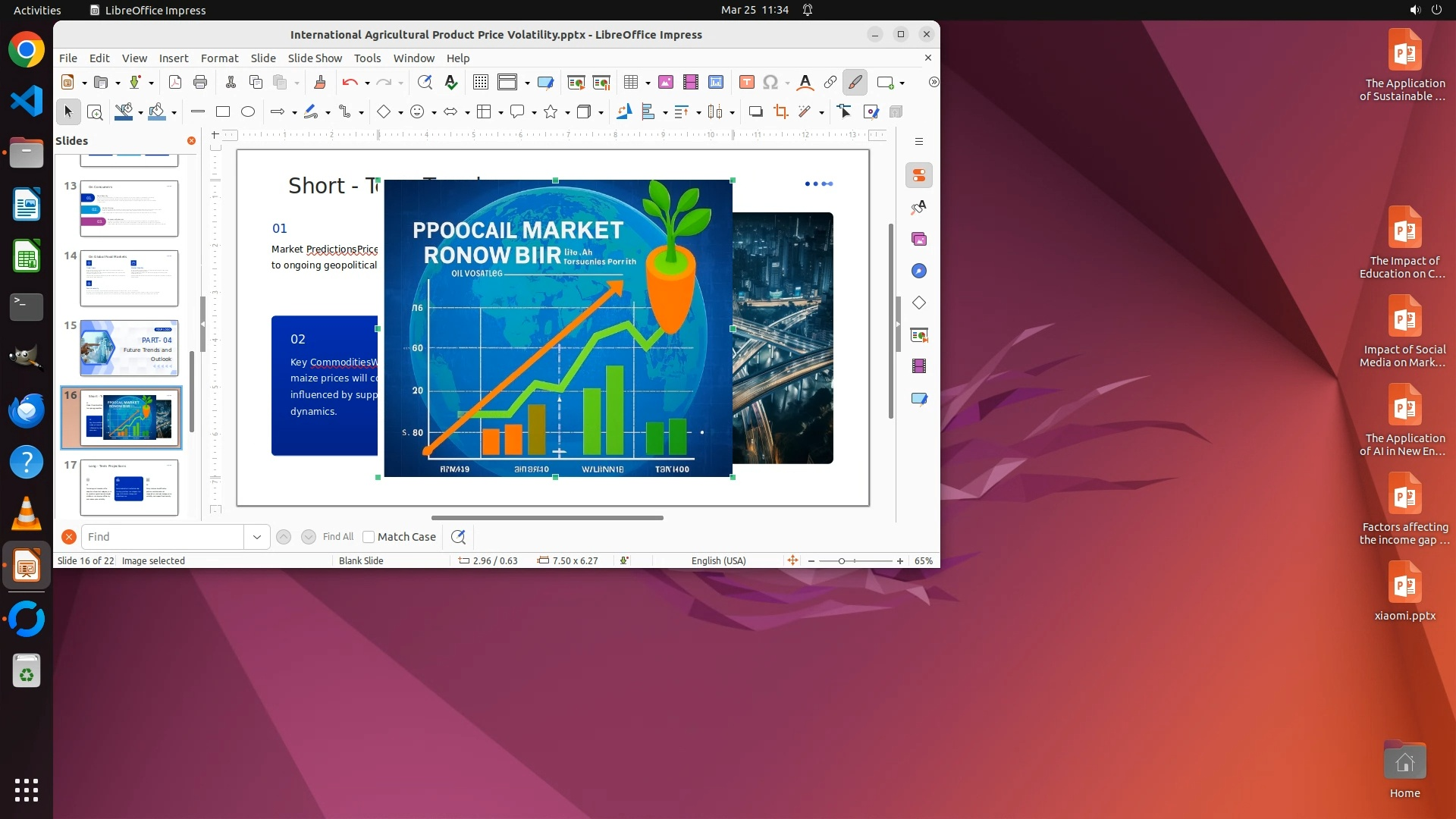Select the Ellipse shape tool
This screenshot has width=1456, height=819.
point(248,111)
